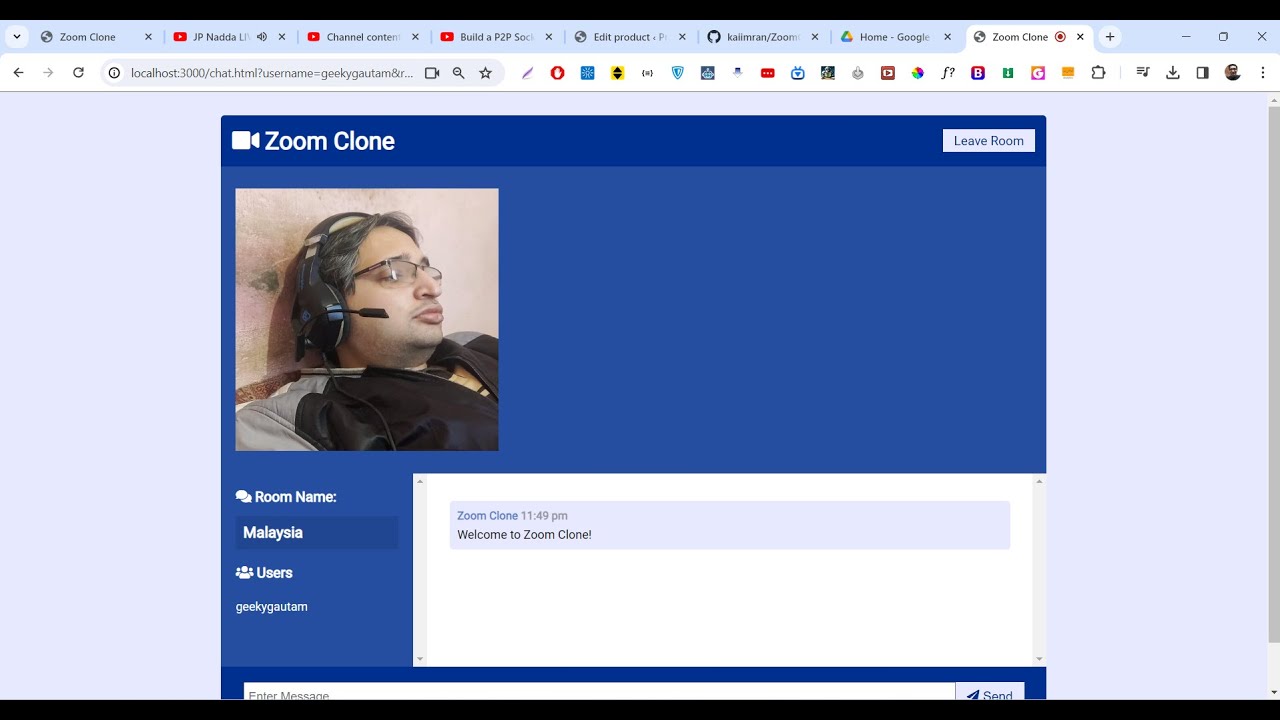Close the Channel content tab
This screenshot has height=720, width=1280.
tap(415, 37)
